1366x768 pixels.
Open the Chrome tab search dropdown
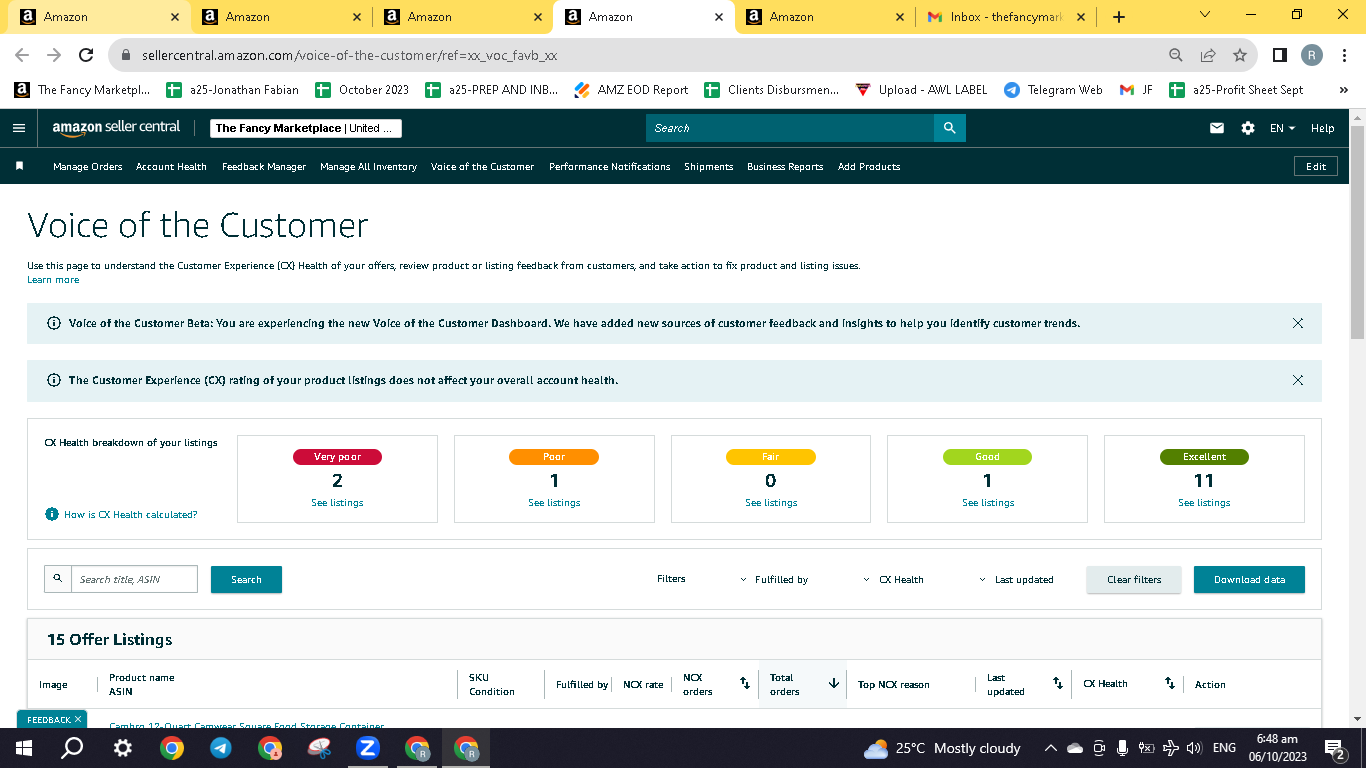coord(1204,15)
